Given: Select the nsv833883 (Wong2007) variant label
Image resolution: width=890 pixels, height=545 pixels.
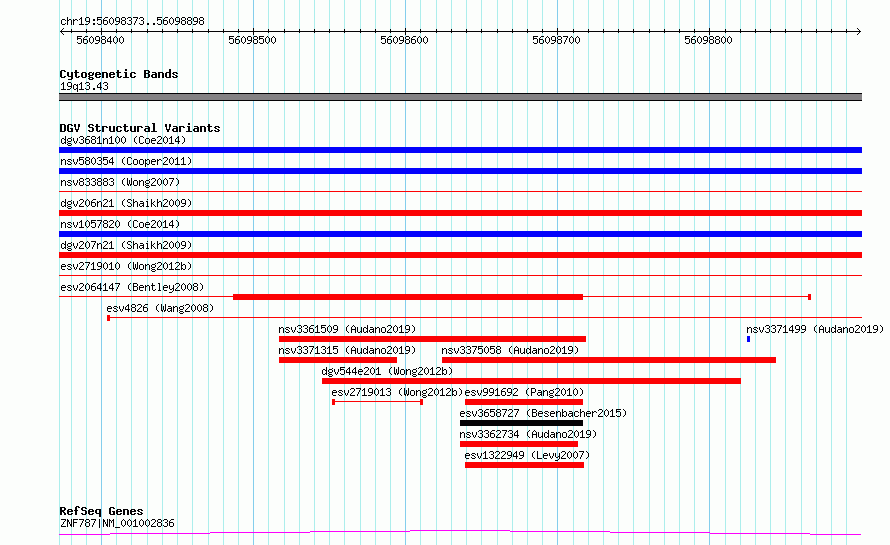Looking at the screenshot, I should tap(120, 182).
